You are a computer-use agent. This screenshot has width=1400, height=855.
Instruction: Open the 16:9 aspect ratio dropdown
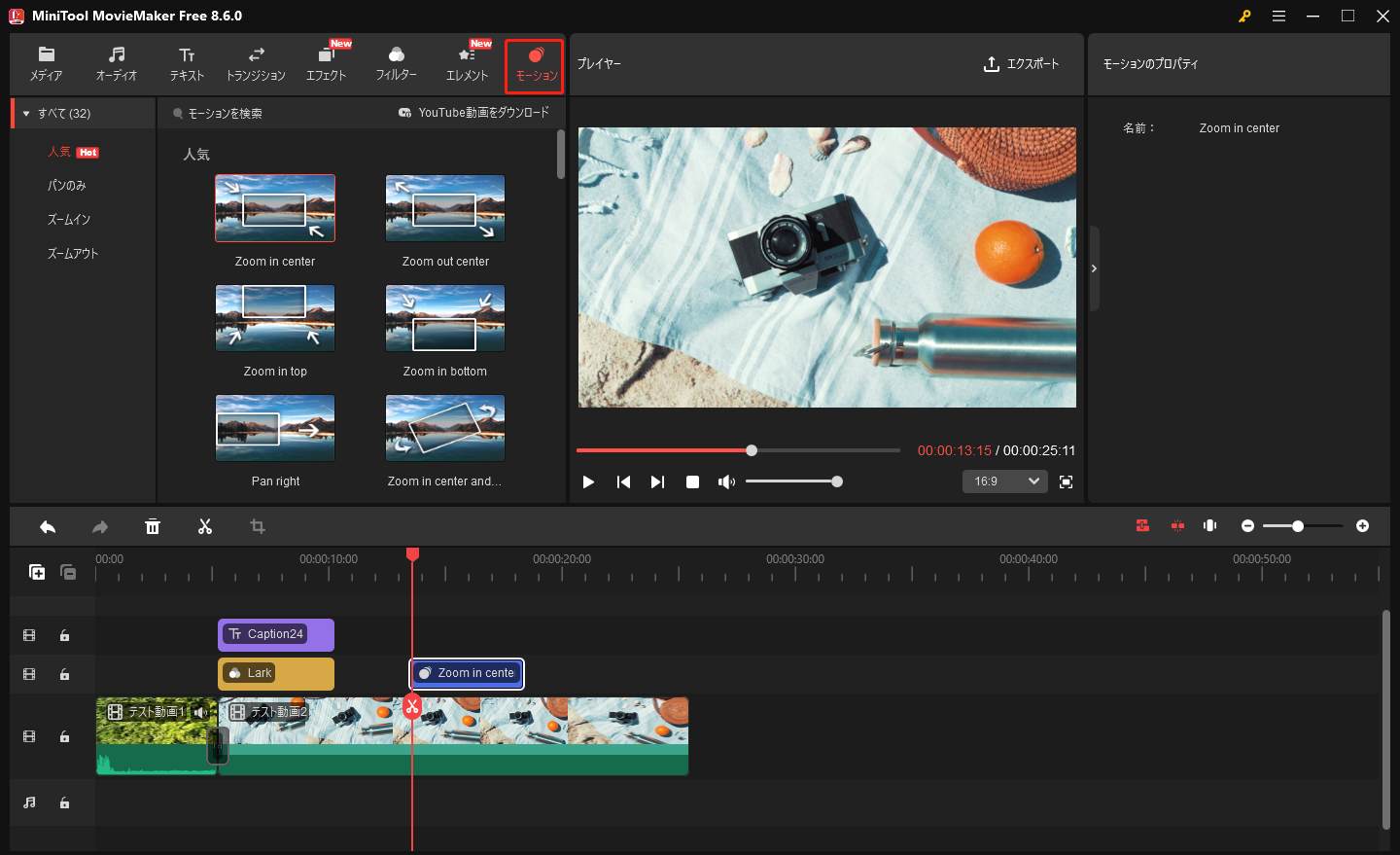pos(1004,481)
